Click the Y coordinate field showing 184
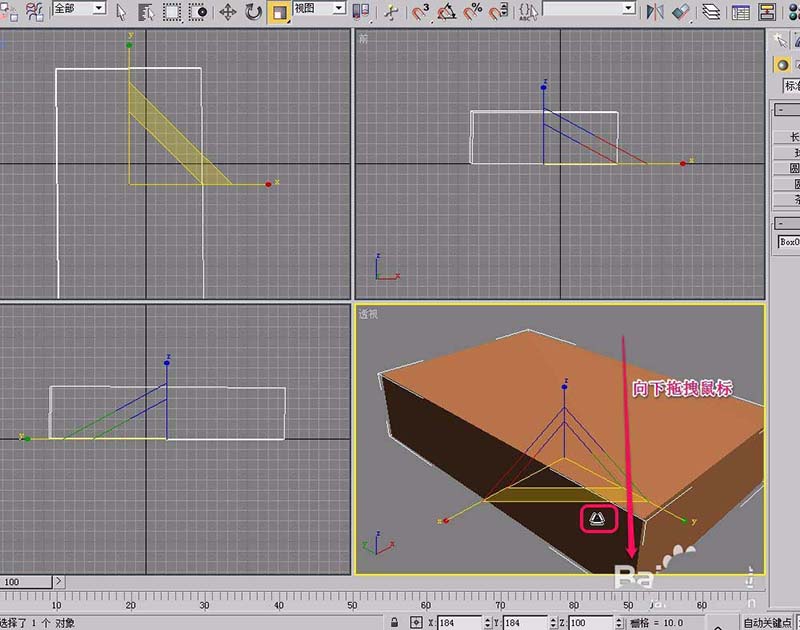Image resolution: width=800 pixels, height=630 pixels. point(525,623)
